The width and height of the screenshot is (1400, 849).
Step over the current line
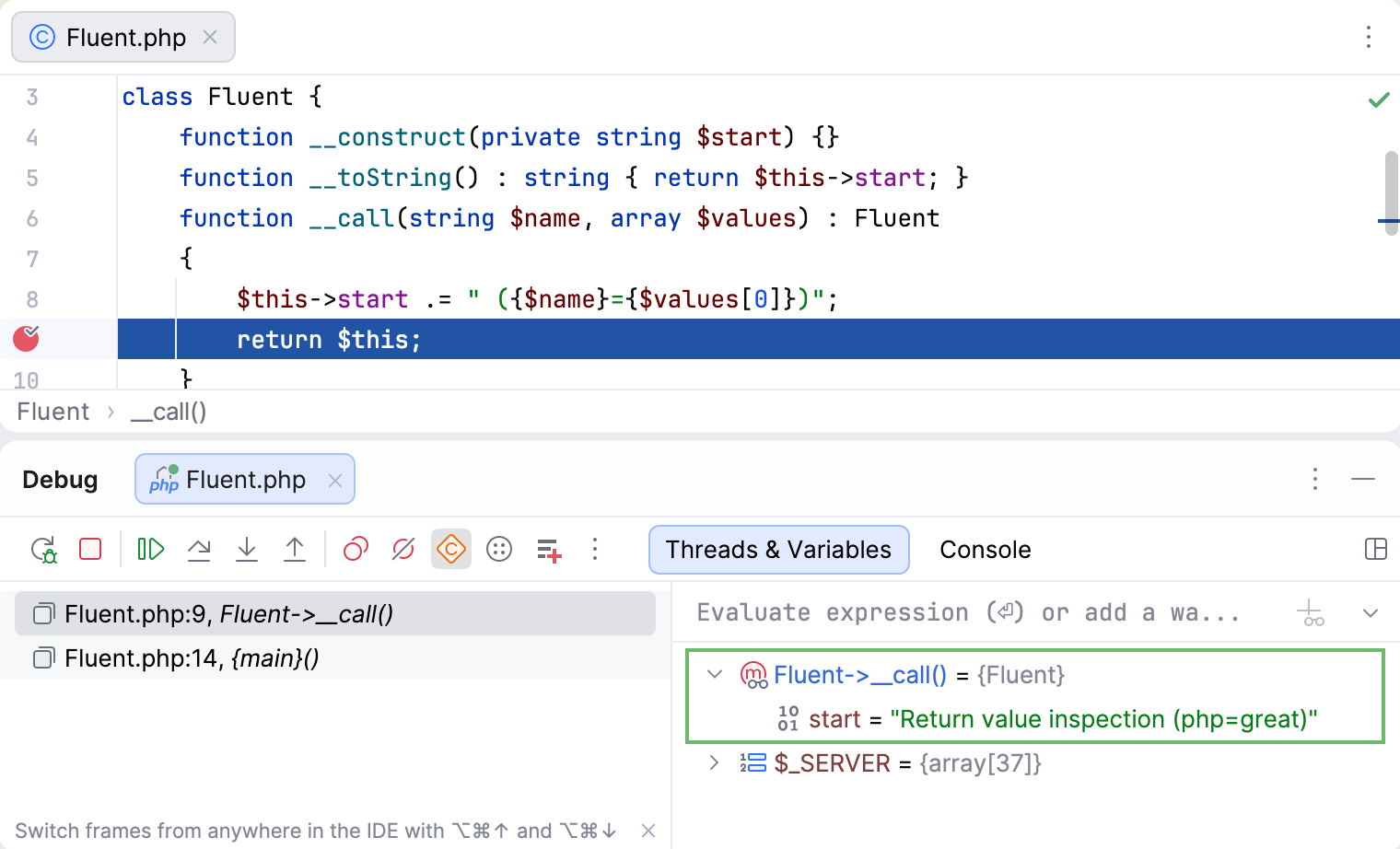tap(198, 549)
